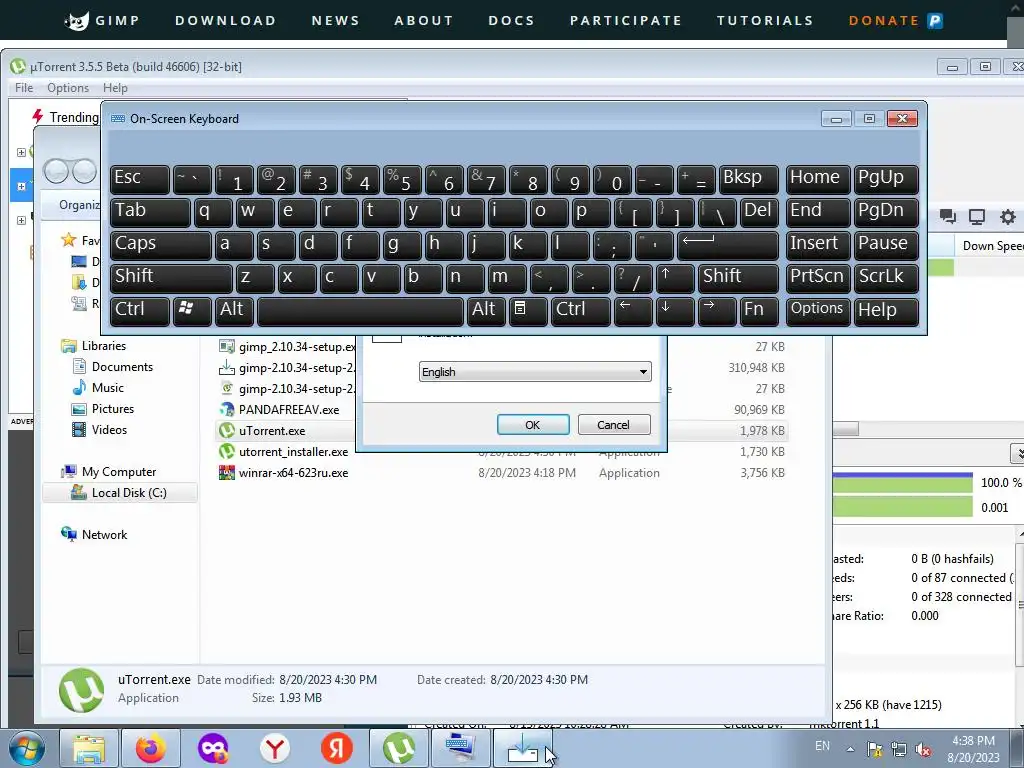
Task: Click the Documents library icon
Action: point(79,366)
